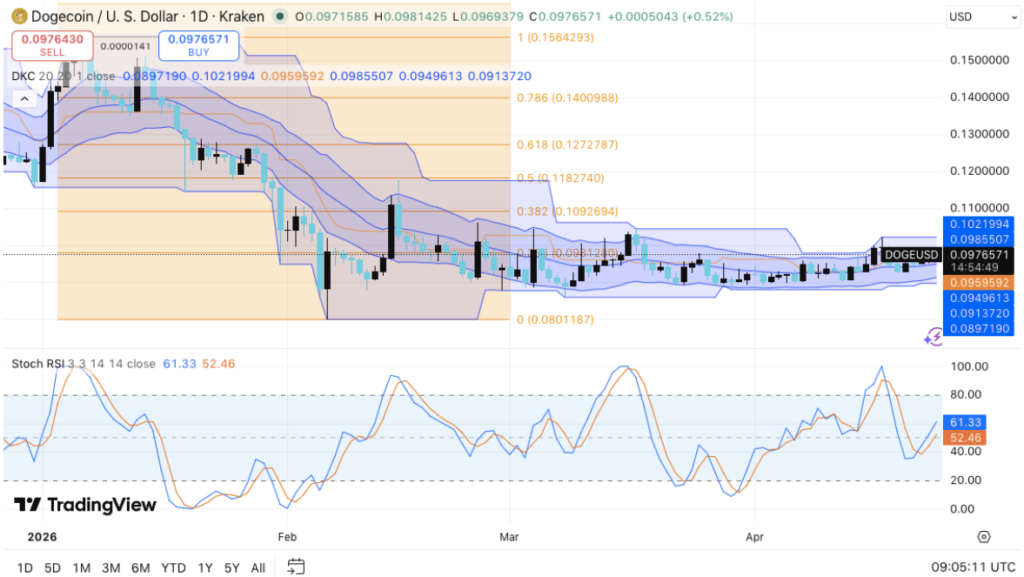Click the Dogecoin coin icon beside symbol name

click(x=19, y=16)
